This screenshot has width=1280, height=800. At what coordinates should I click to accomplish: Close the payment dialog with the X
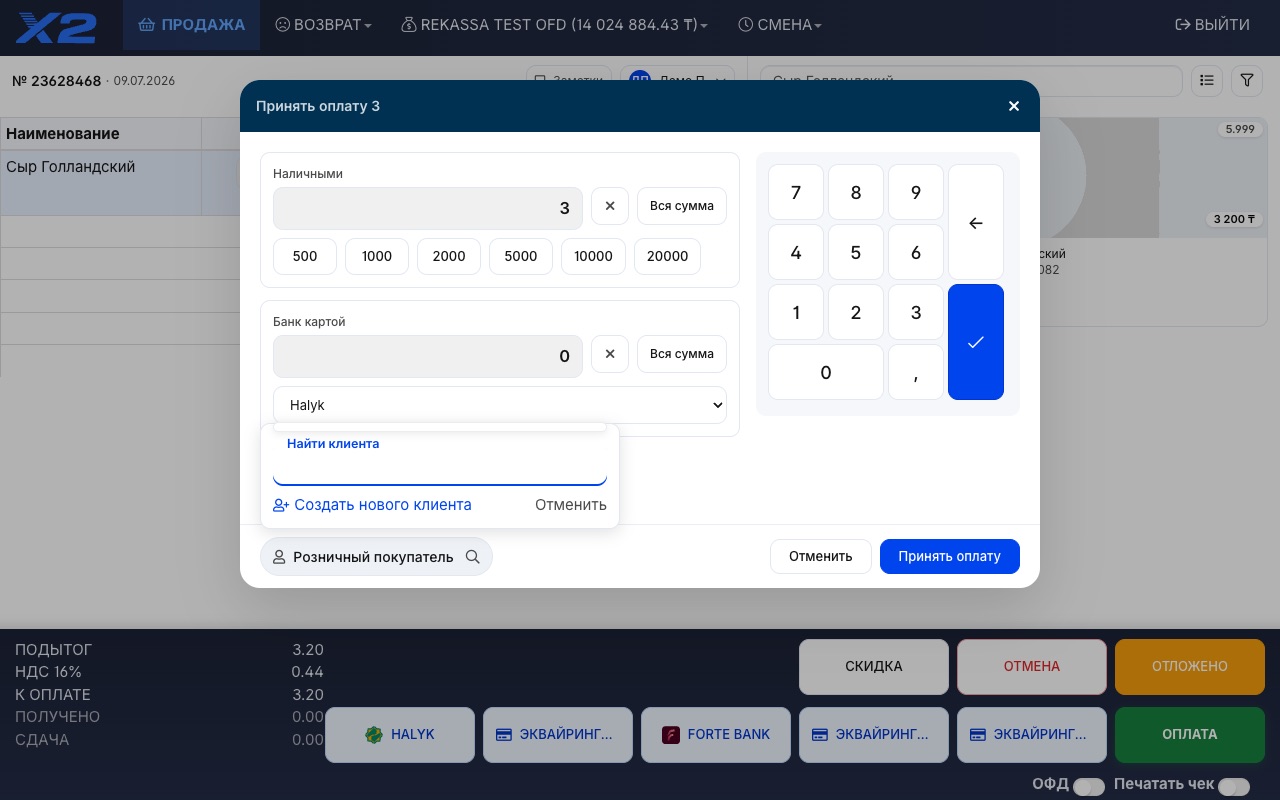point(1014,106)
